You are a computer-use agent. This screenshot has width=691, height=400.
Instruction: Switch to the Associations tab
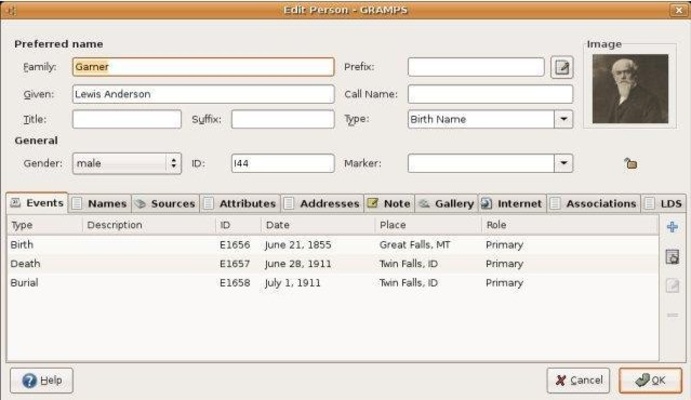point(600,203)
